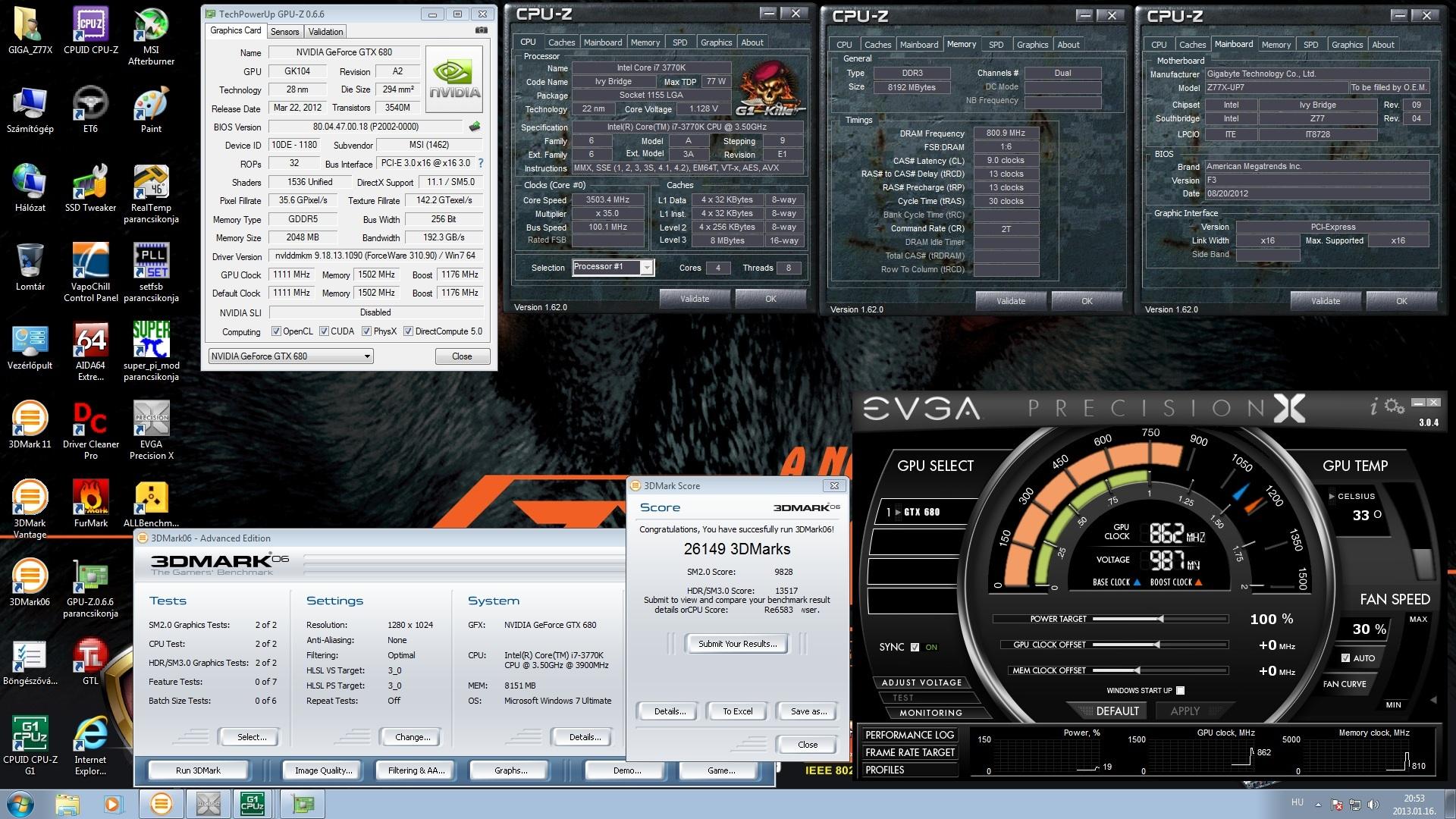The image size is (1456, 819).
Task: Expand the GPU Temp Celsius selector arrow
Action: pos(1332,496)
